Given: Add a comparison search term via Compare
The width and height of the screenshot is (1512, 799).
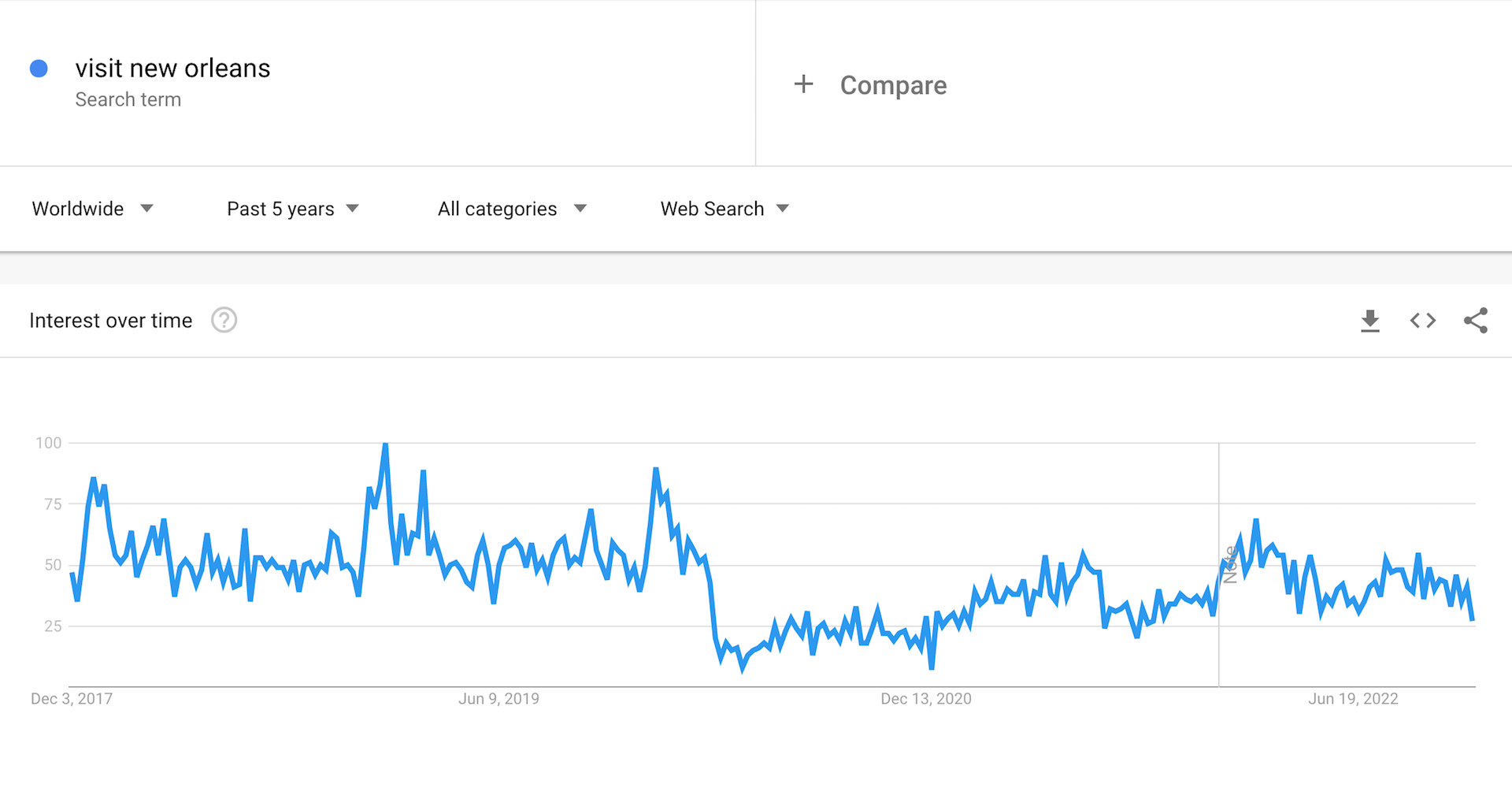Looking at the screenshot, I should click(893, 84).
